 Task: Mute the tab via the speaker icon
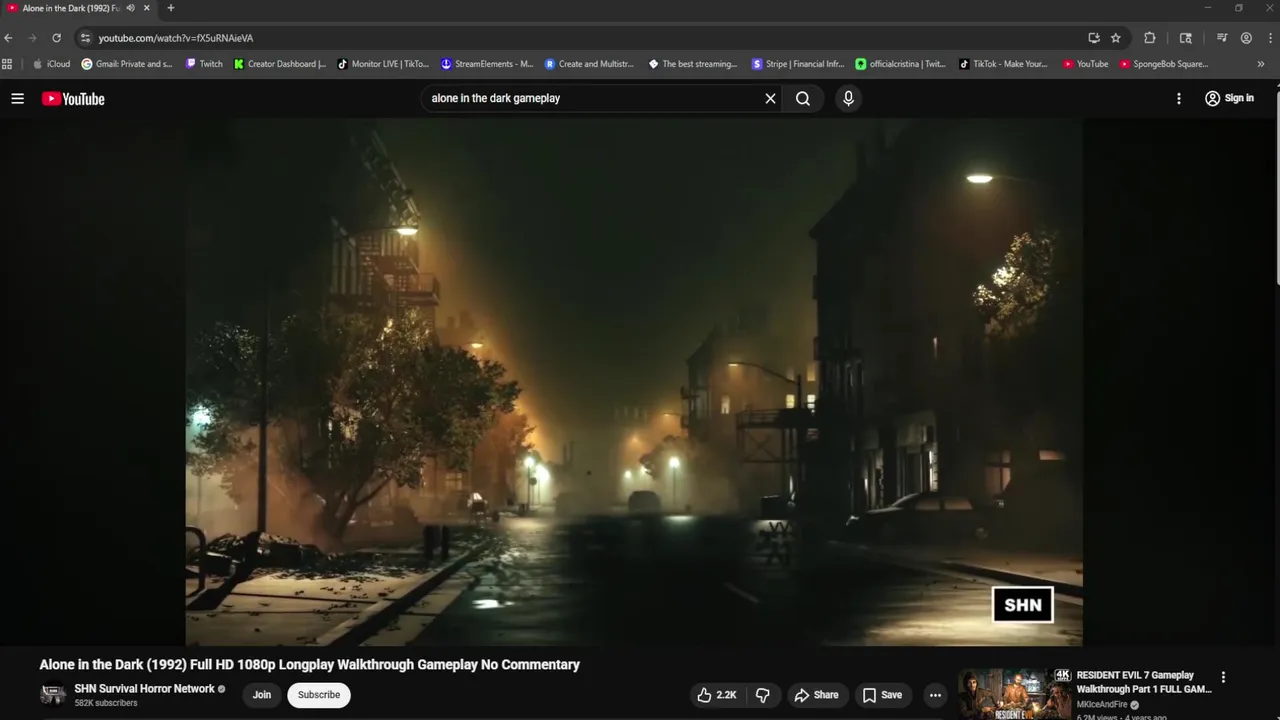pyautogui.click(x=130, y=8)
